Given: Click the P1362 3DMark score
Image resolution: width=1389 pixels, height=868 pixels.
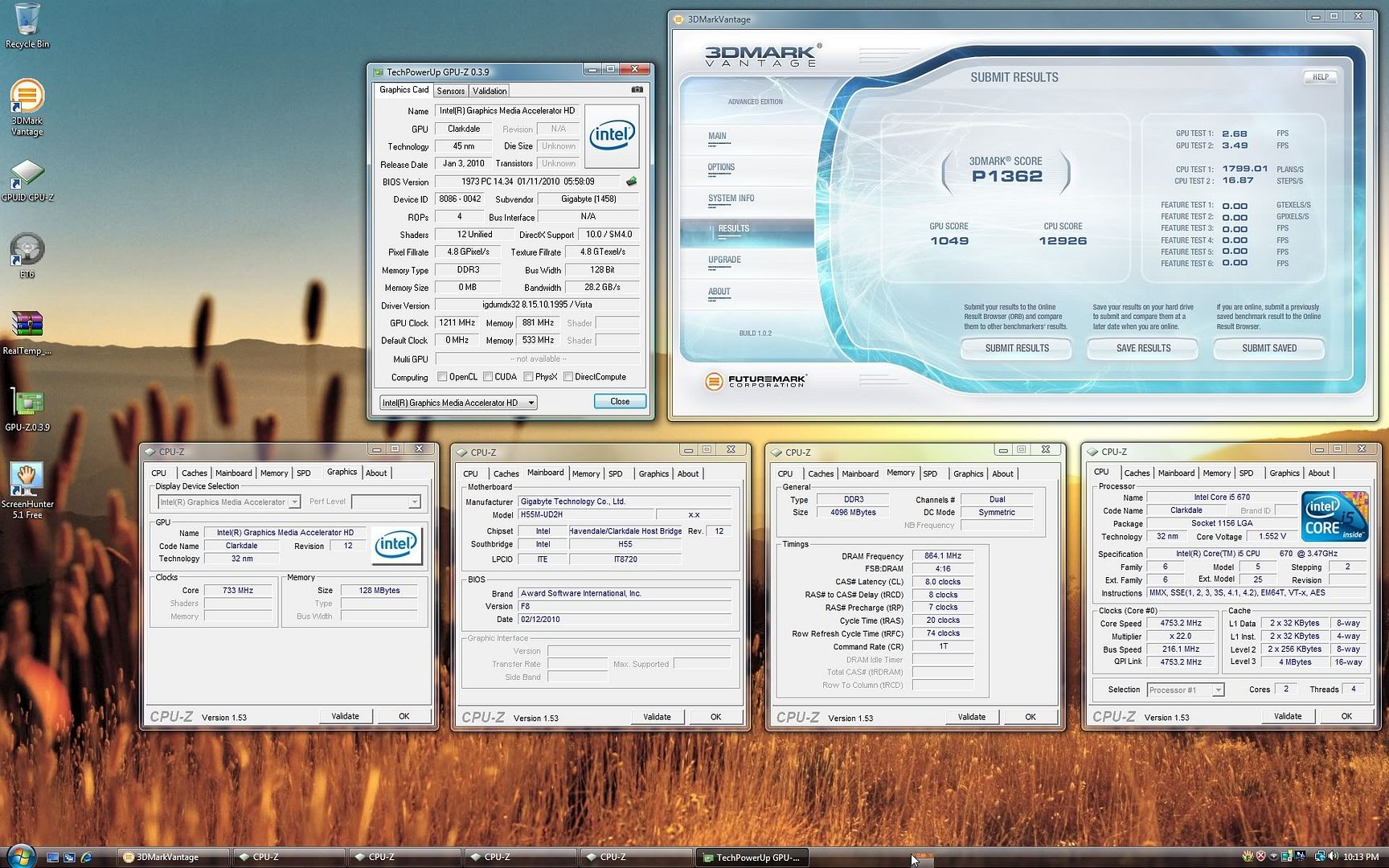Looking at the screenshot, I should pyautogui.click(x=1006, y=176).
